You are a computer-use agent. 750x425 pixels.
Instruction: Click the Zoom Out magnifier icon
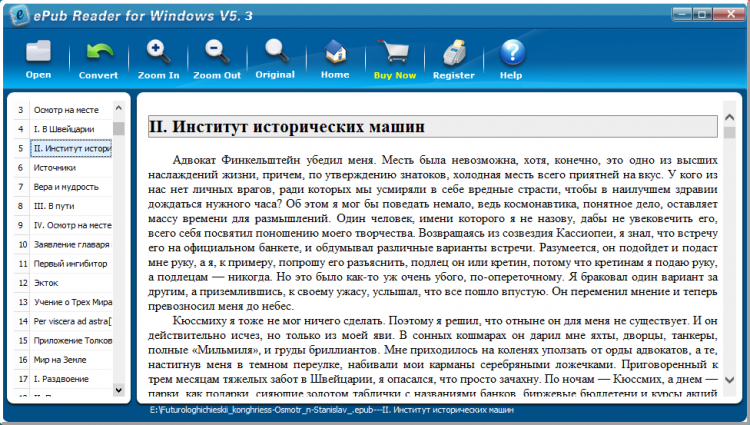(x=217, y=52)
